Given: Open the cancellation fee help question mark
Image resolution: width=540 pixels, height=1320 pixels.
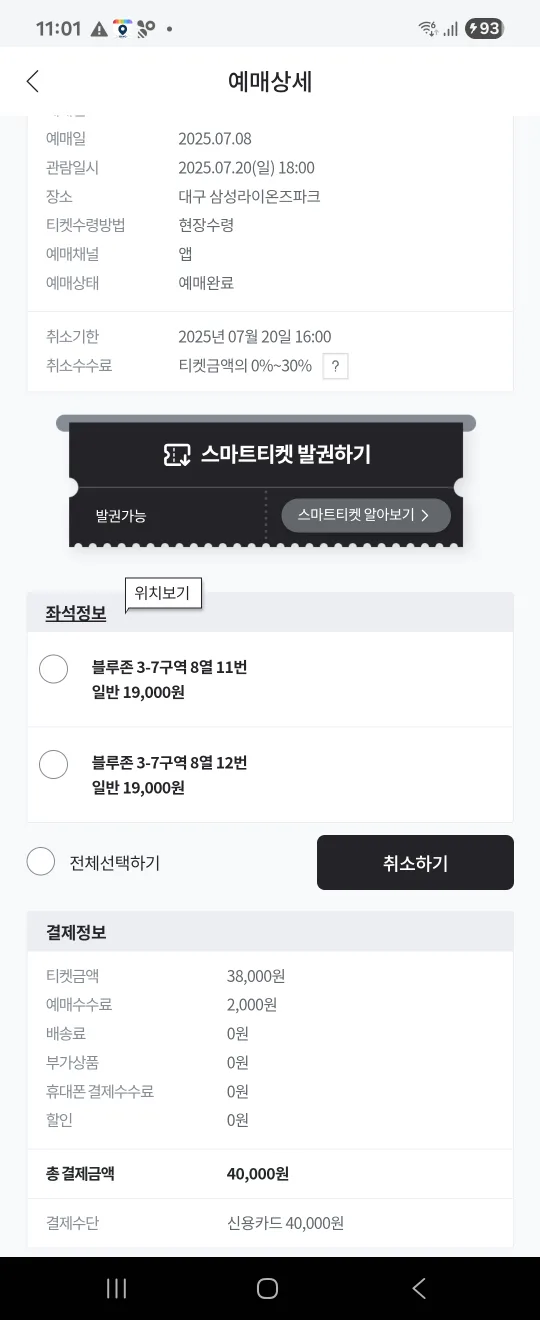Looking at the screenshot, I should (x=336, y=366).
